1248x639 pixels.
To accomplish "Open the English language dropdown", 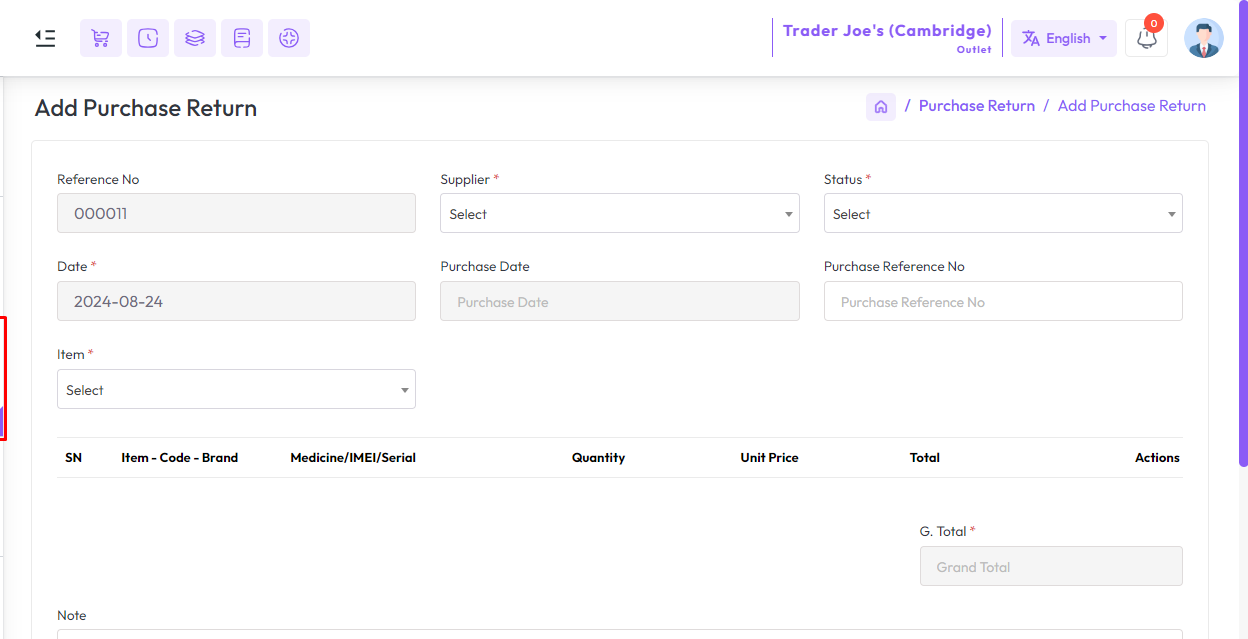I will click(1064, 38).
